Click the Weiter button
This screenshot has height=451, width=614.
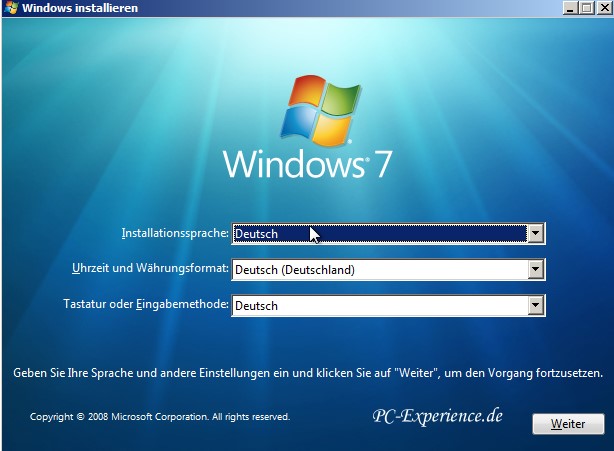(568, 424)
